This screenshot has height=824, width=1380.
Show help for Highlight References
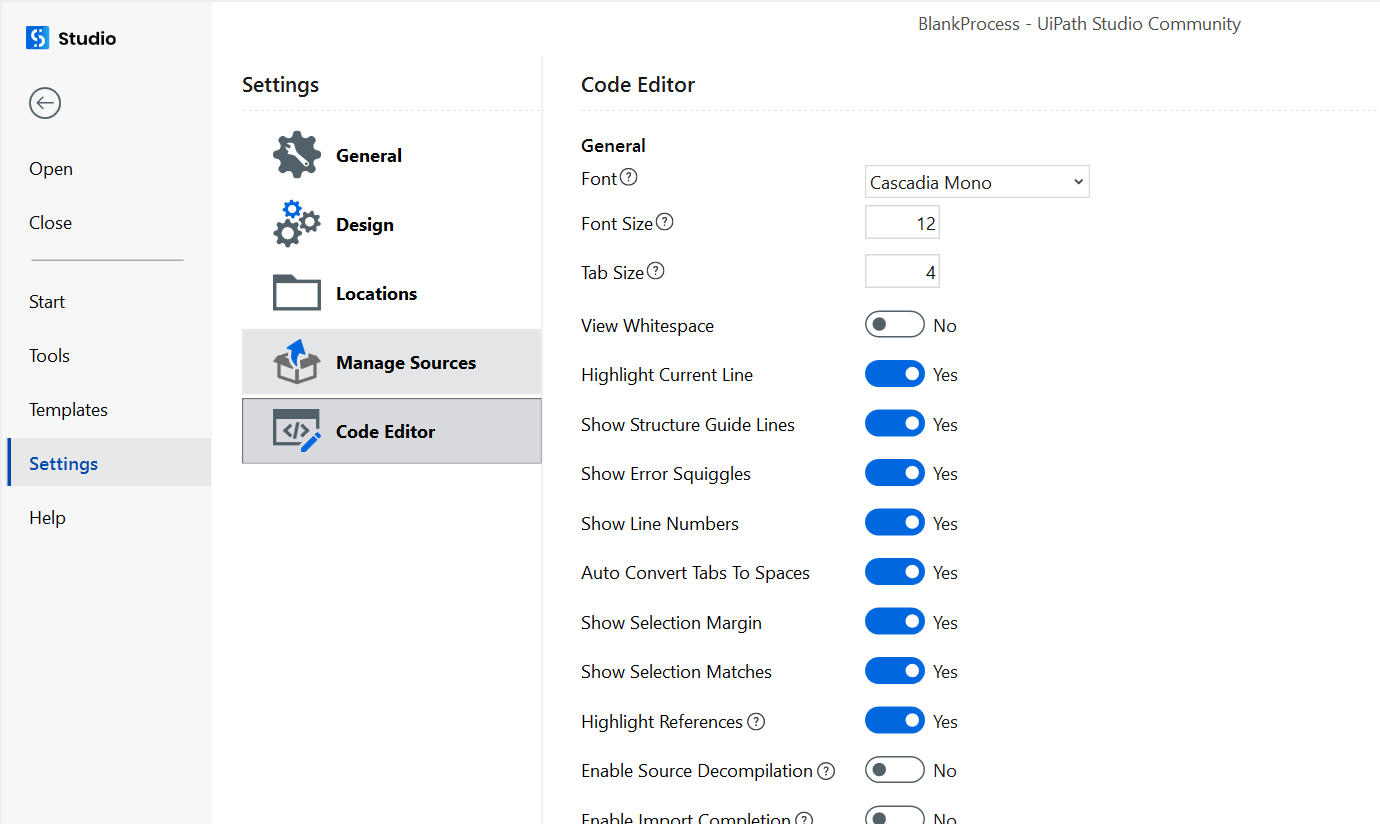click(x=756, y=721)
